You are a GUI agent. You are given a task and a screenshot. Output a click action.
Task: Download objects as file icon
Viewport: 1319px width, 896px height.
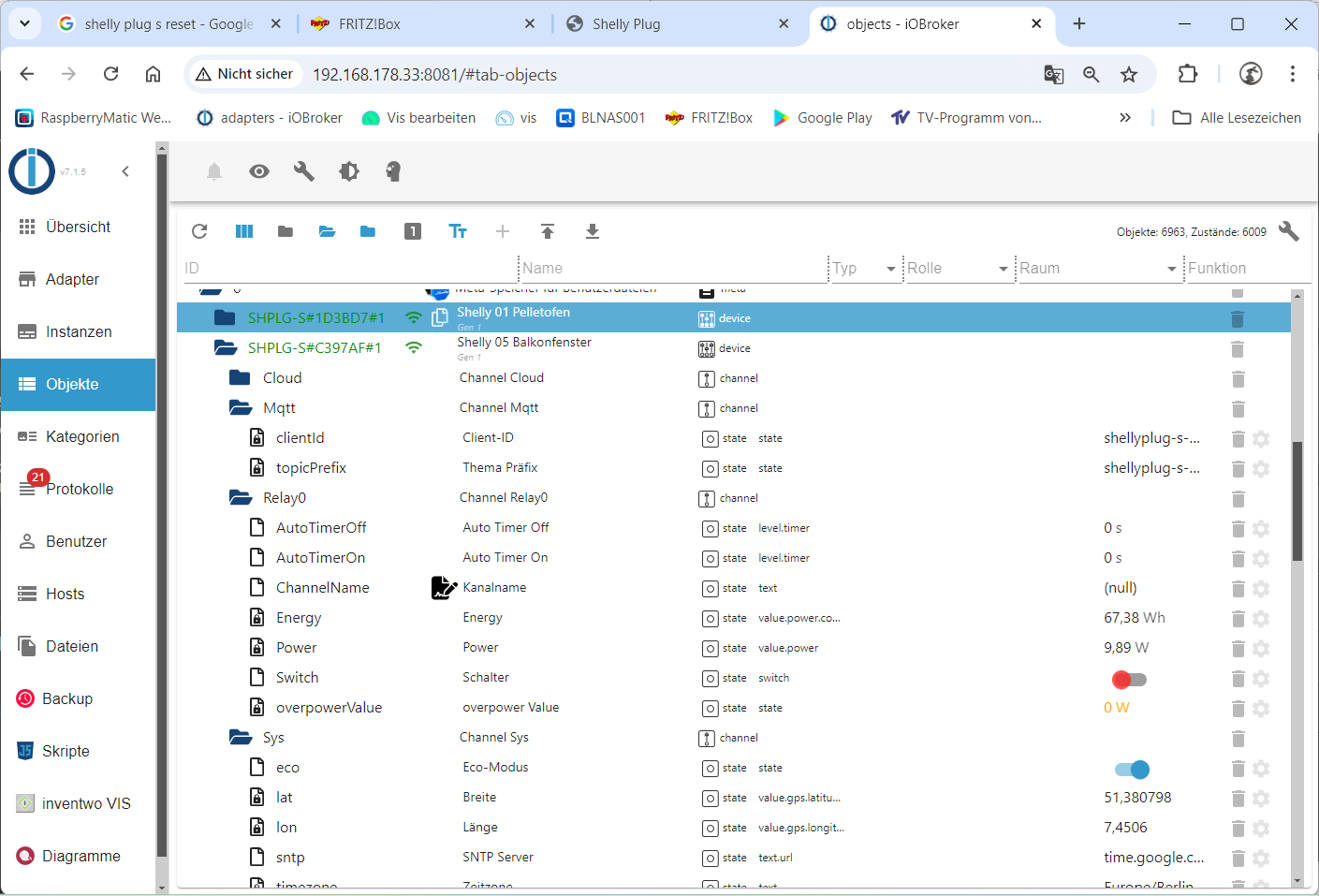tap(593, 231)
